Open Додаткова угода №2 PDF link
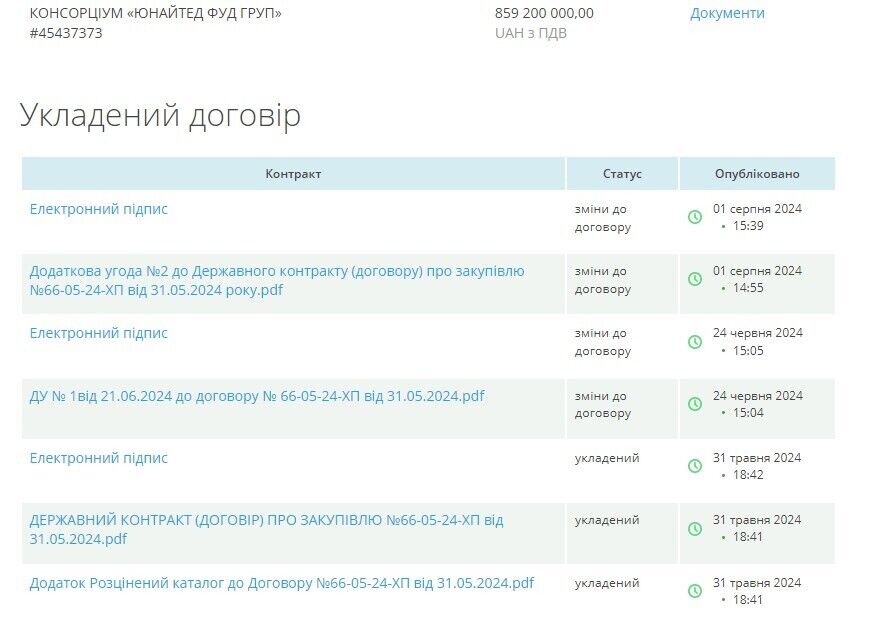874x619 pixels. (276, 280)
